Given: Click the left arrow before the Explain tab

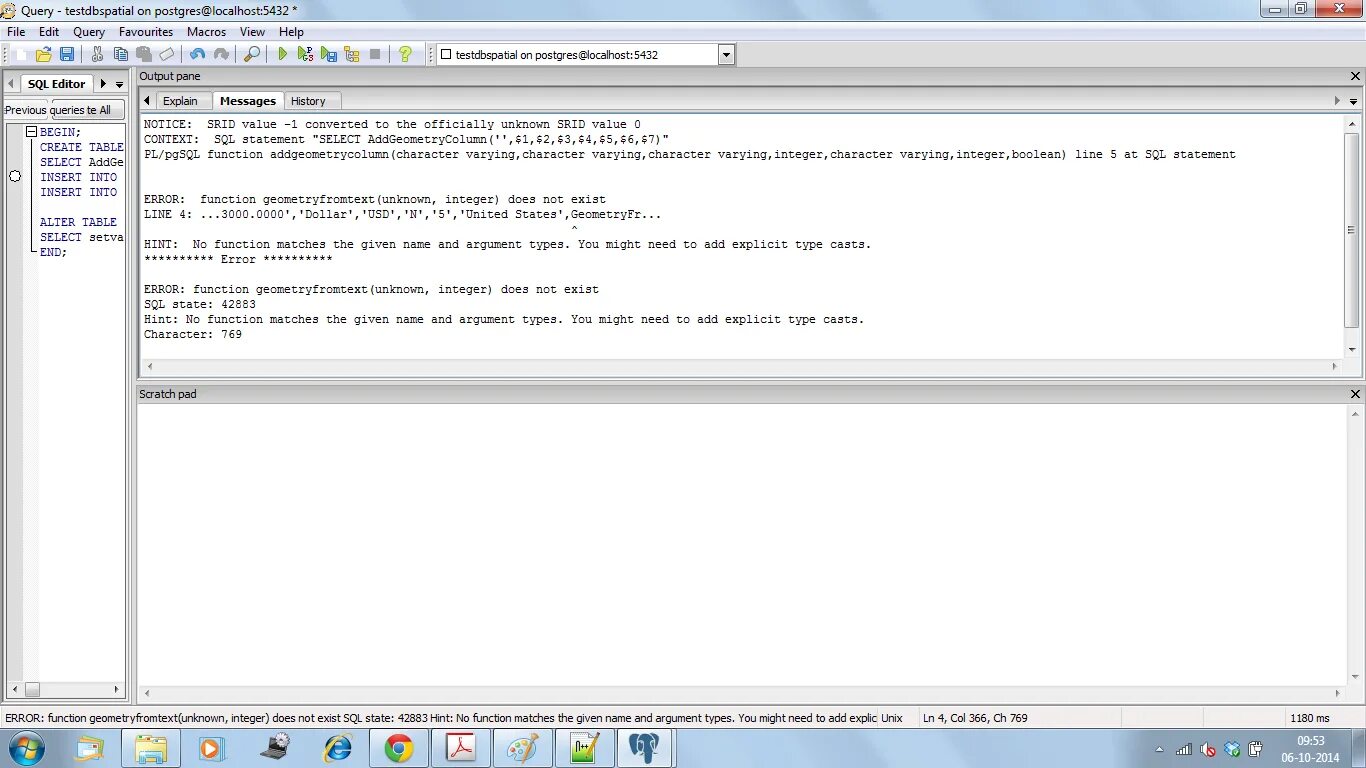Looking at the screenshot, I should (x=147, y=101).
